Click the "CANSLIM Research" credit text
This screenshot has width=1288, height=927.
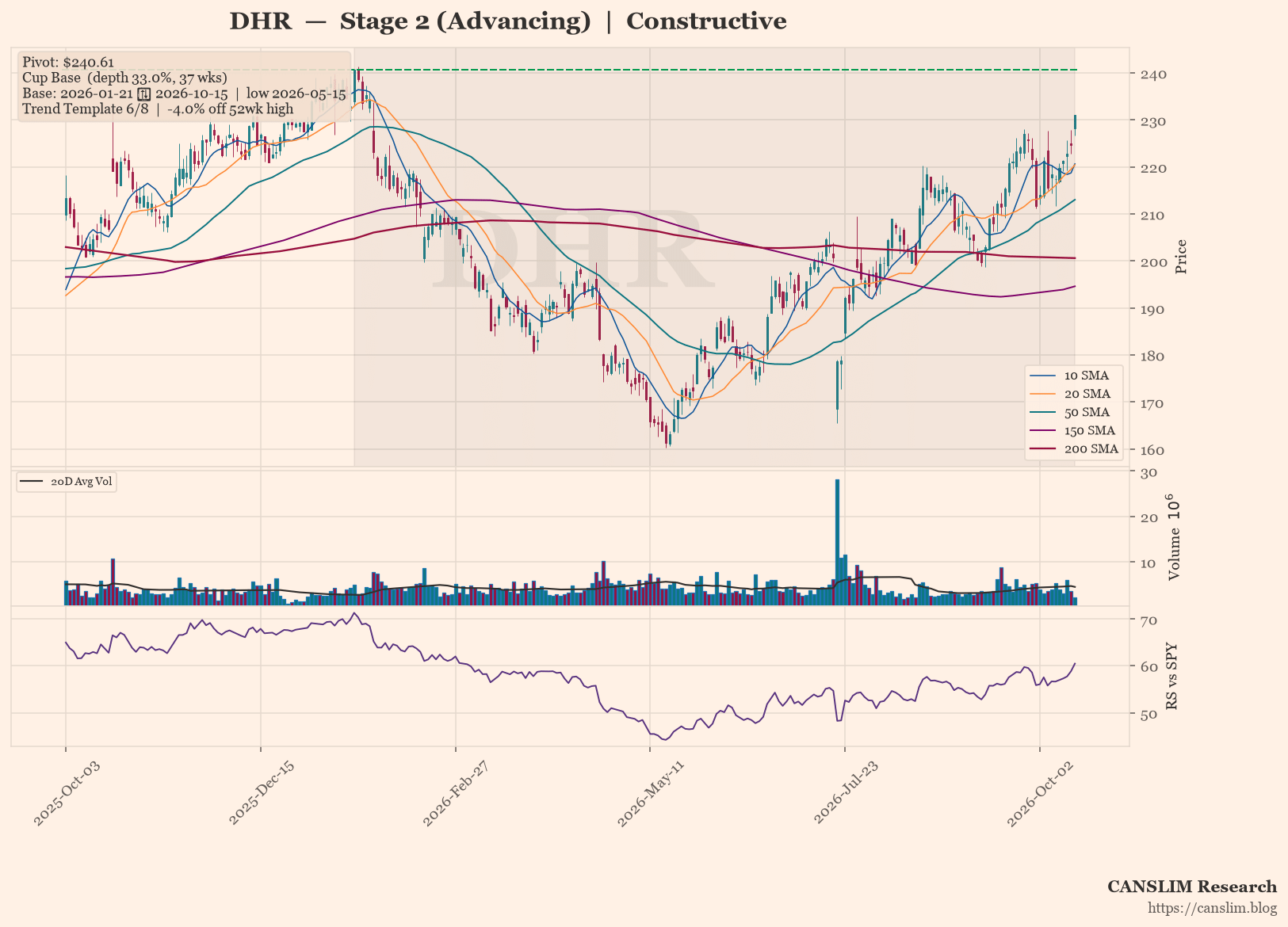click(x=1192, y=887)
